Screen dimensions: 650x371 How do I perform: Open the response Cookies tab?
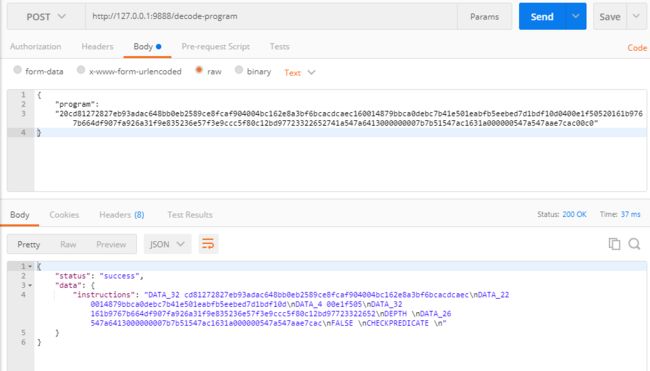(x=64, y=215)
